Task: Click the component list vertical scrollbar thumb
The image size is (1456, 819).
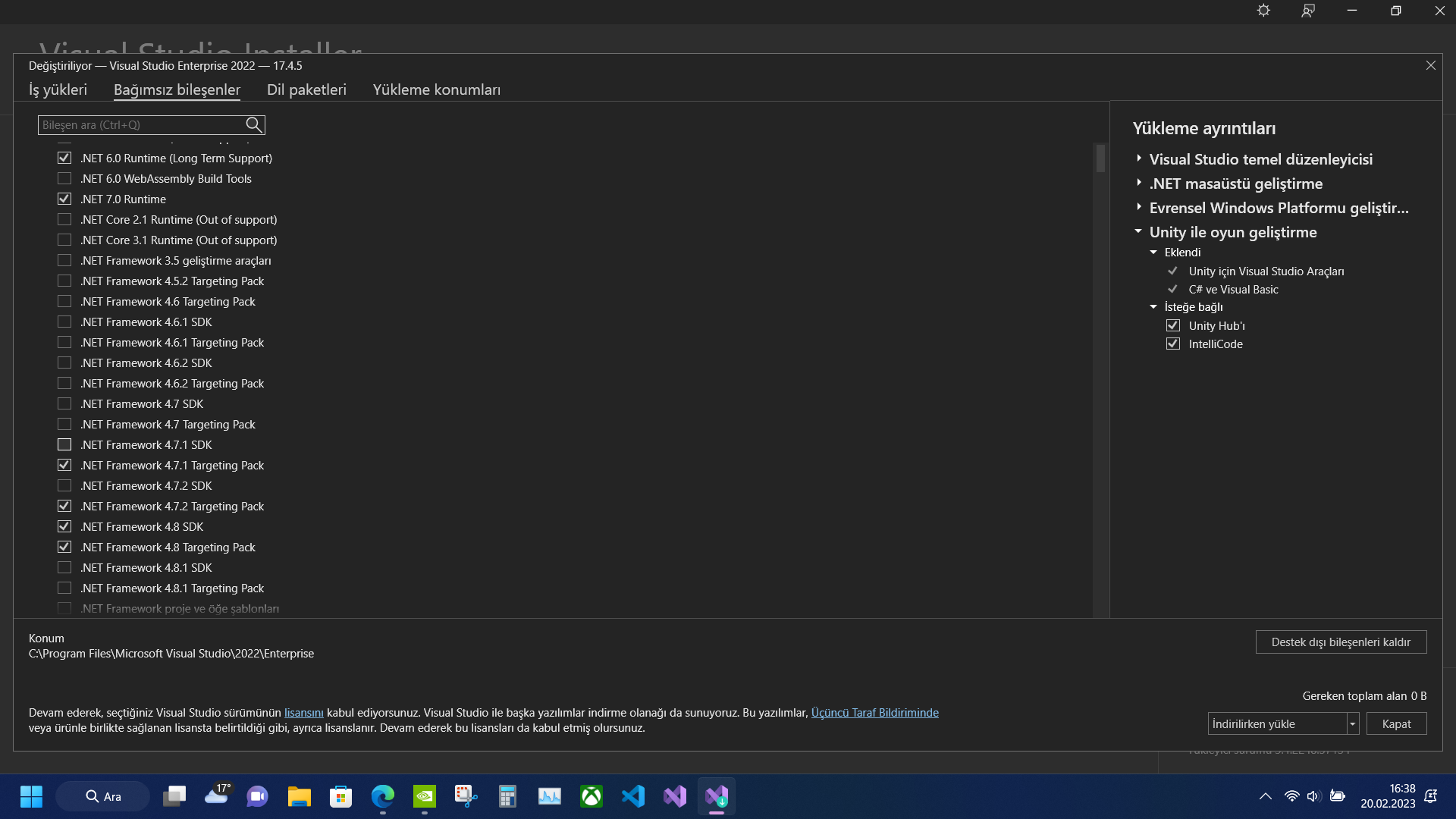Action: pos(1100,158)
